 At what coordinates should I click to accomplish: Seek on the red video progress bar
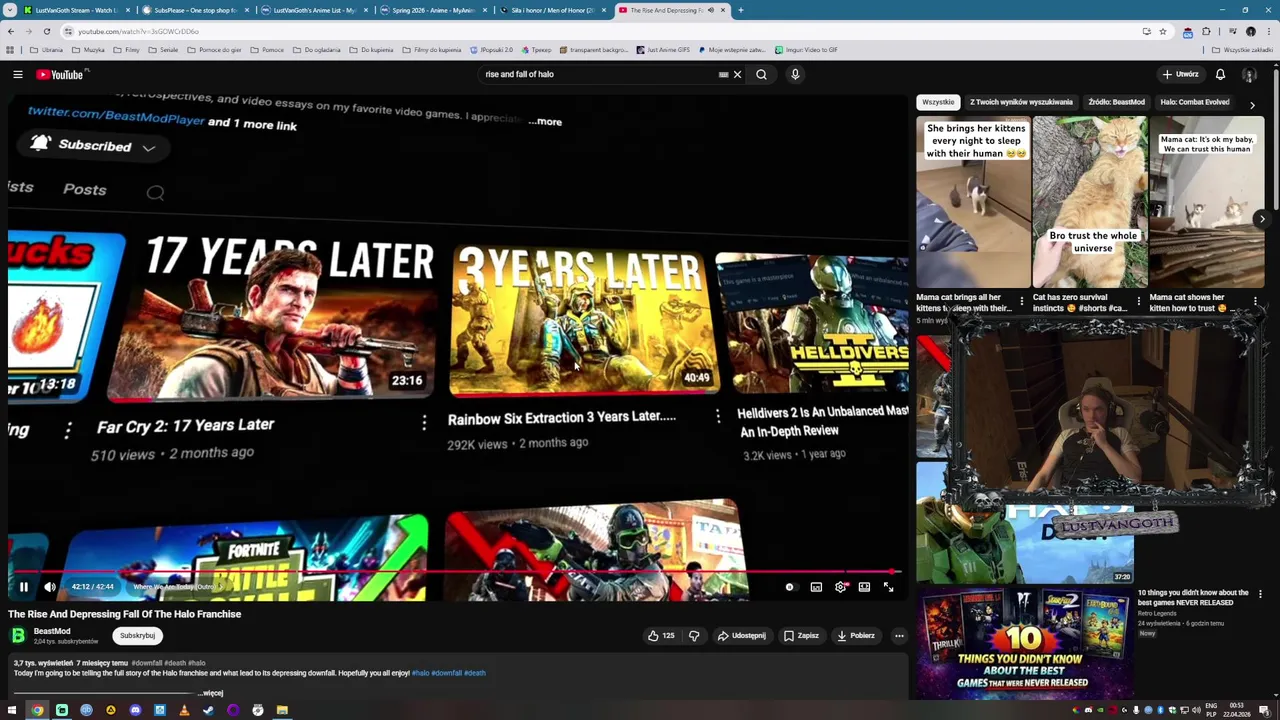455,573
